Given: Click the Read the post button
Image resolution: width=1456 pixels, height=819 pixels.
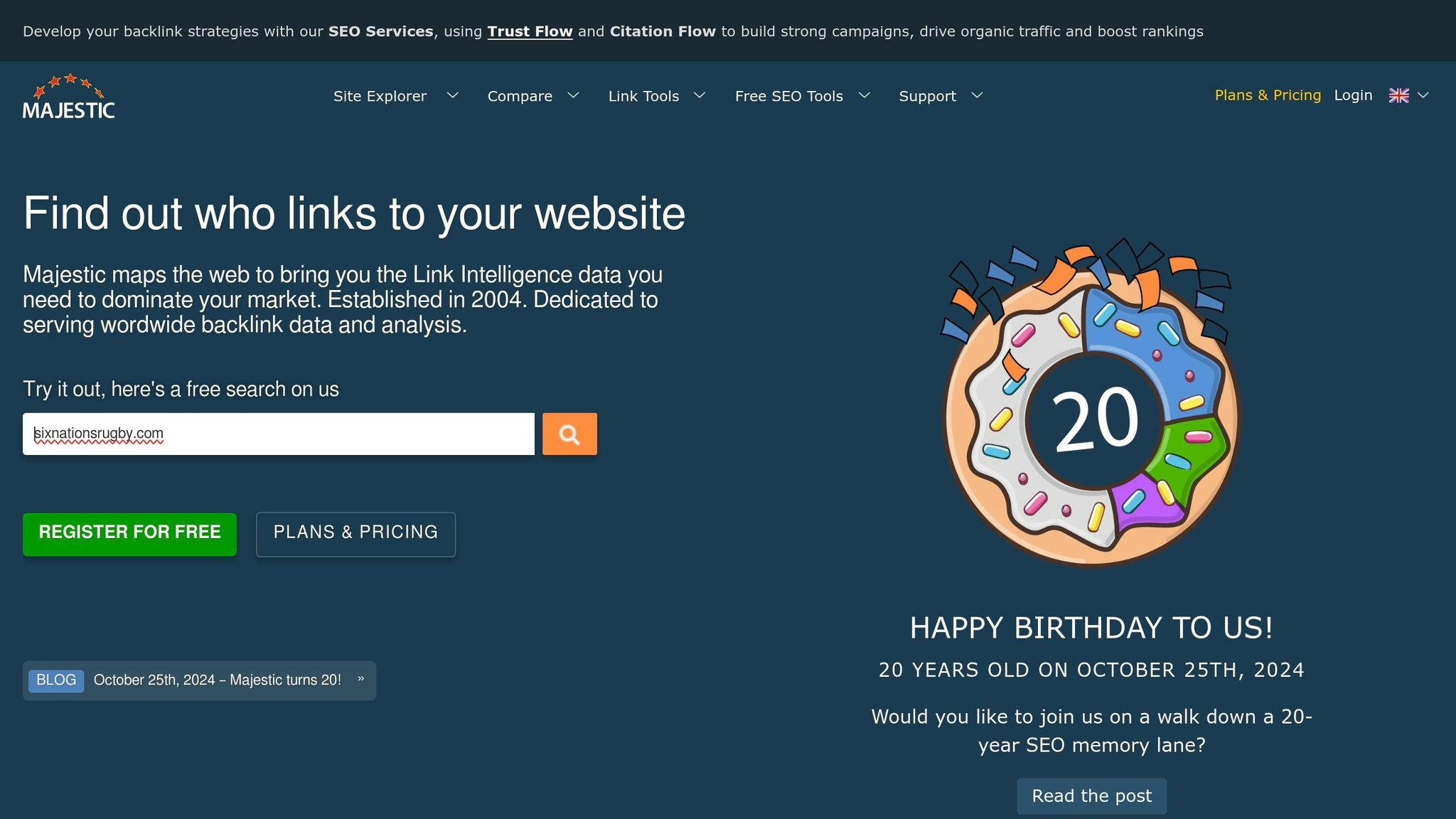Looking at the screenshot, I should [x=1091, y=796].
